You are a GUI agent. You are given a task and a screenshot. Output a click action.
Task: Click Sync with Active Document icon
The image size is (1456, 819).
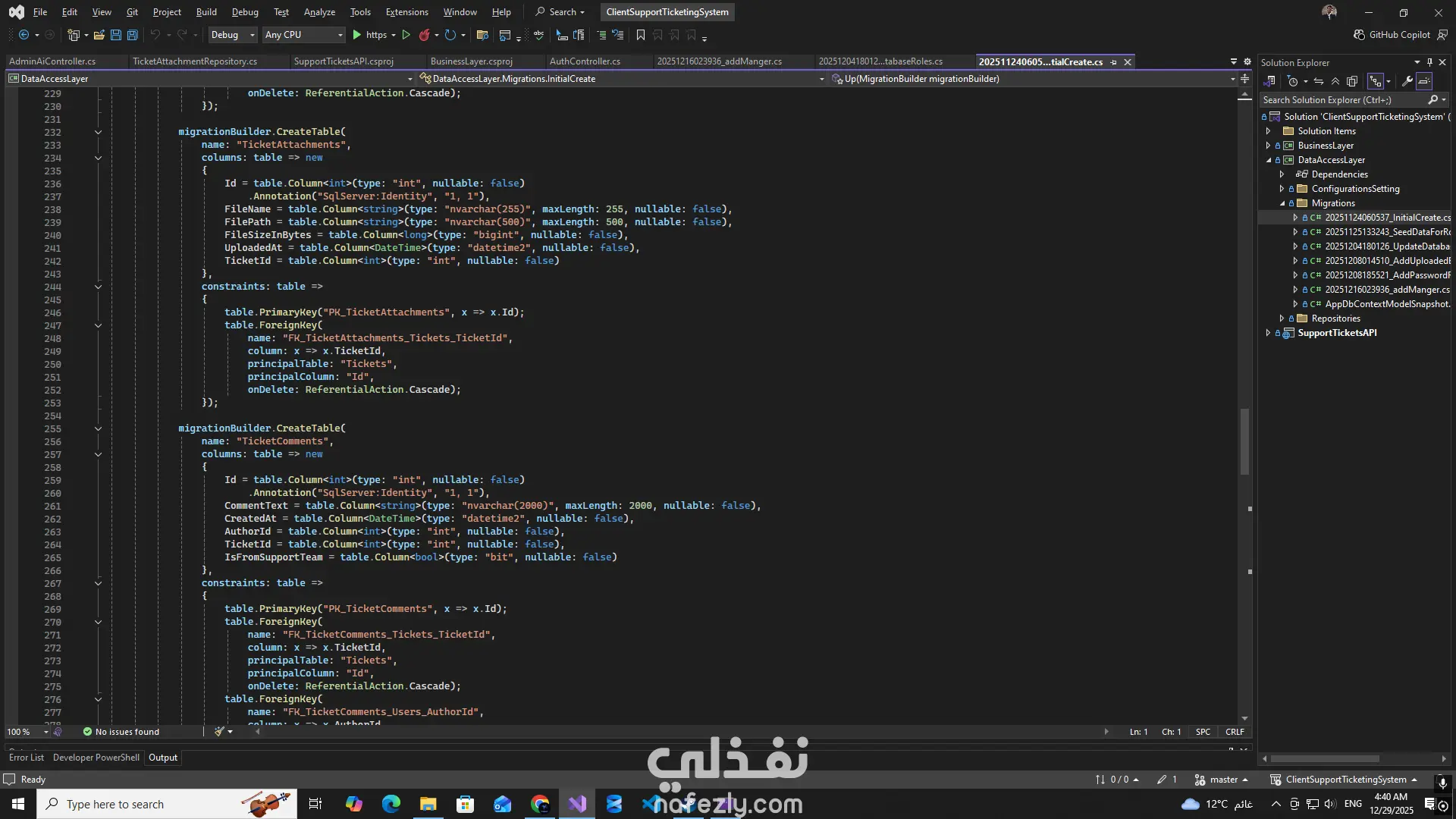tap(1319, 81)
